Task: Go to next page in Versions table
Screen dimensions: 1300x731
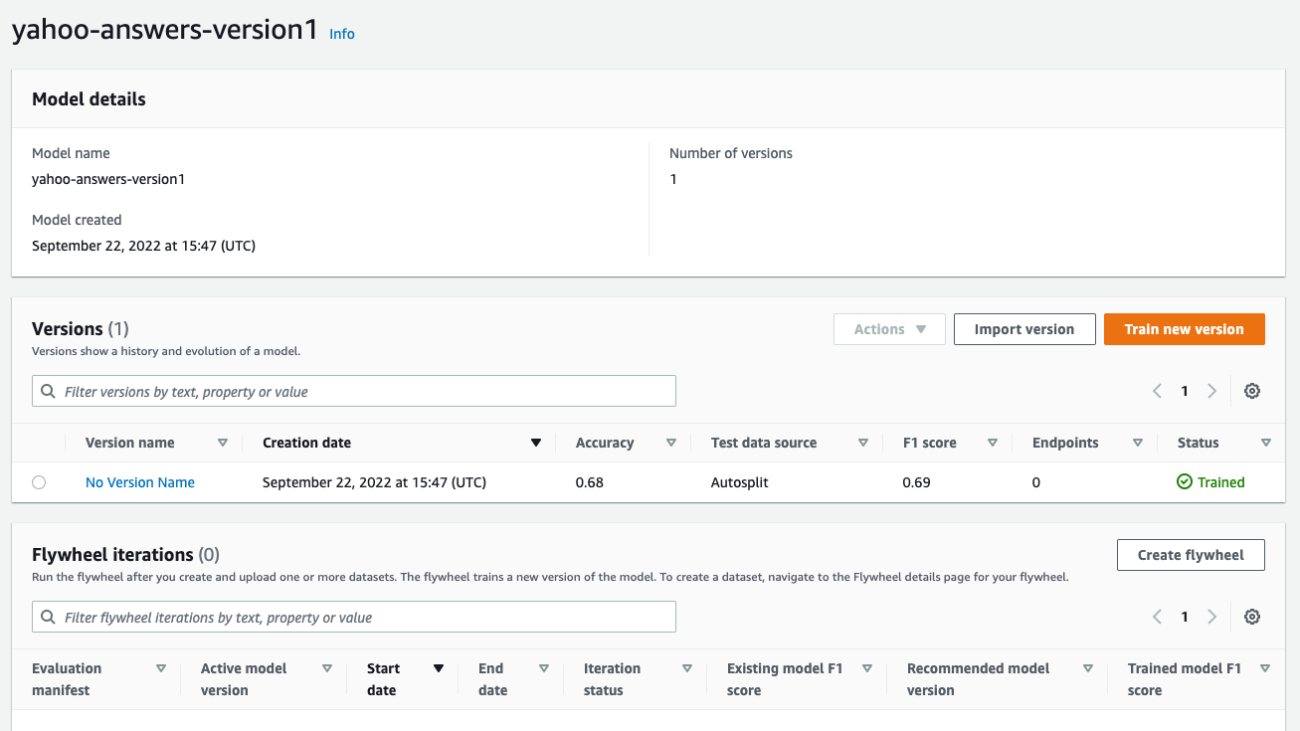Action: click(x=1212, y=391)
